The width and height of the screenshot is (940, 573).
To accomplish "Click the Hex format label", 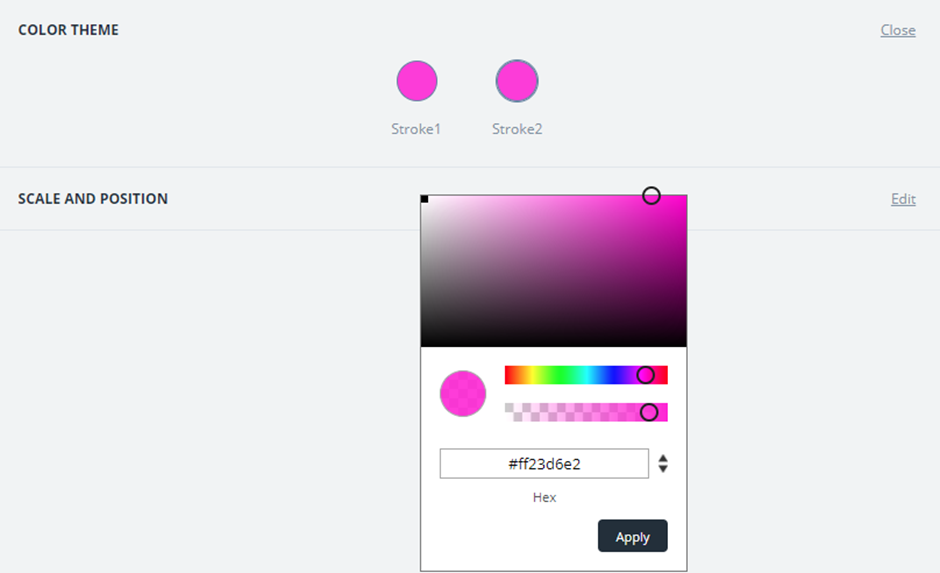I will [x=544, y=497].
